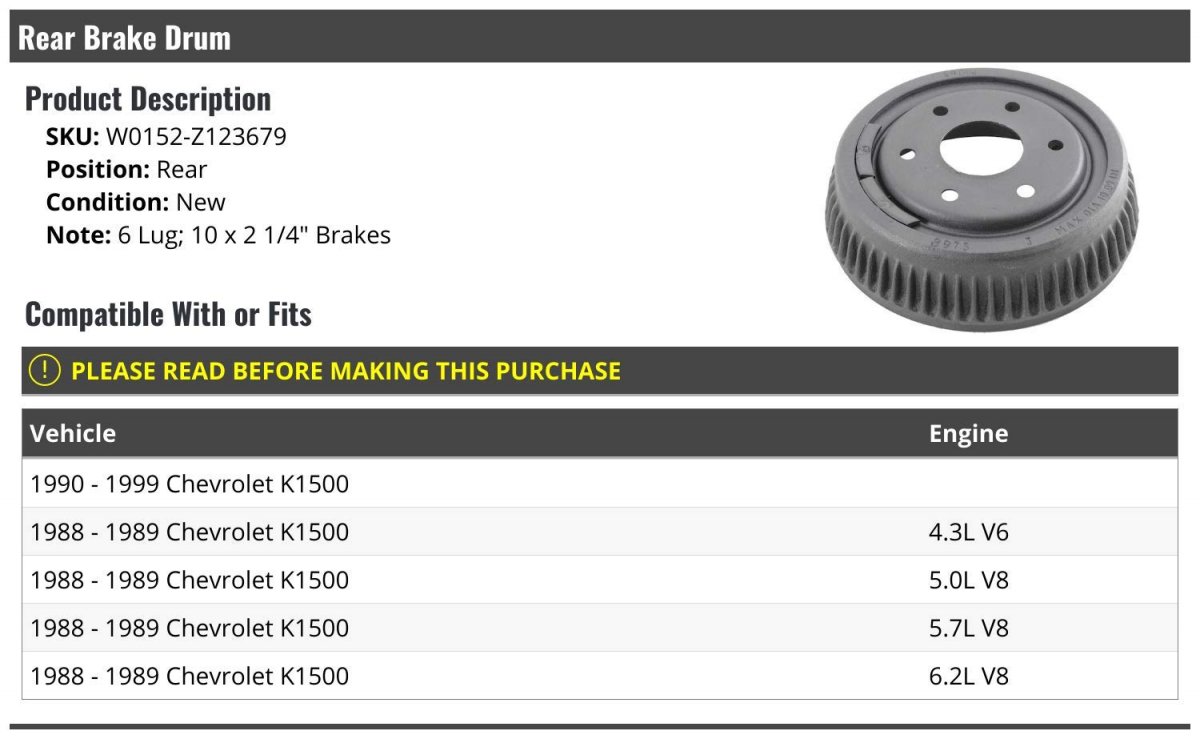Select the K1500 row with 4.3L V6
Screen dimensions: 1200x739
tap(600, 532)
